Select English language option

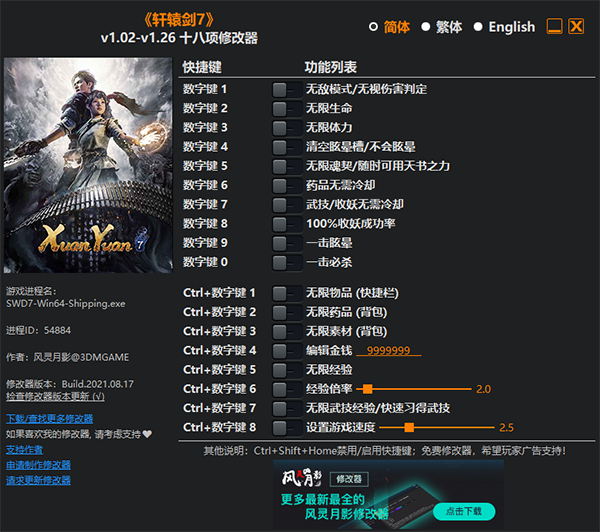click(x=478, y=27)
